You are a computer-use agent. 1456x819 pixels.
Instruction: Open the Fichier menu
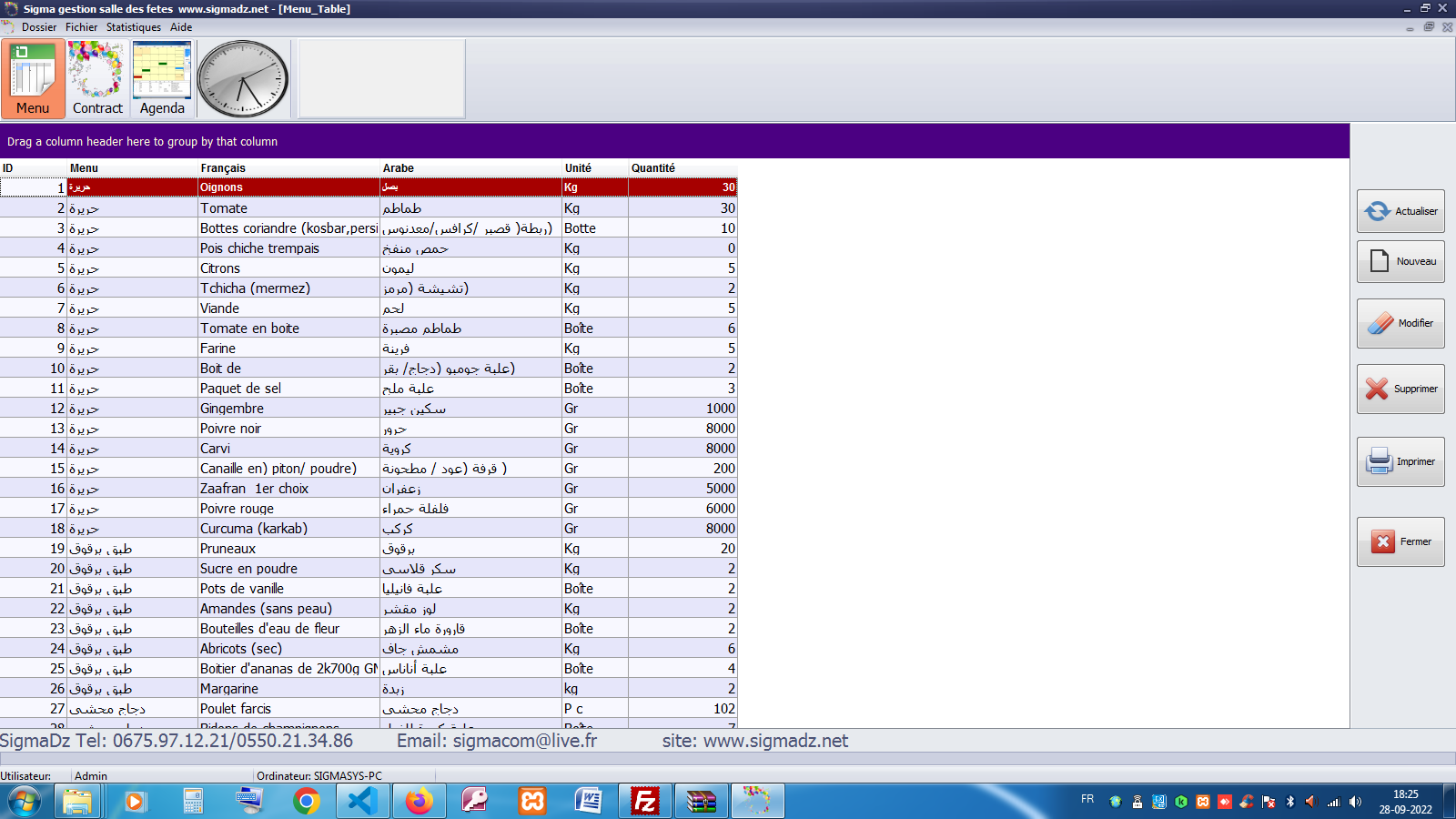tap(81, 27)
